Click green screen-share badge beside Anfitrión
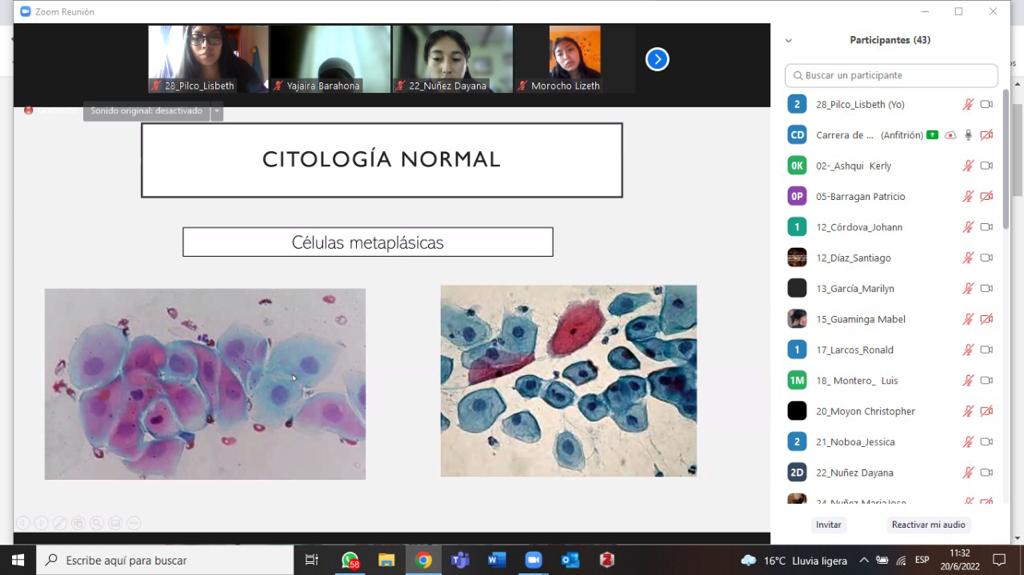This screenshot has width=1024, height=575. (933, 135)
